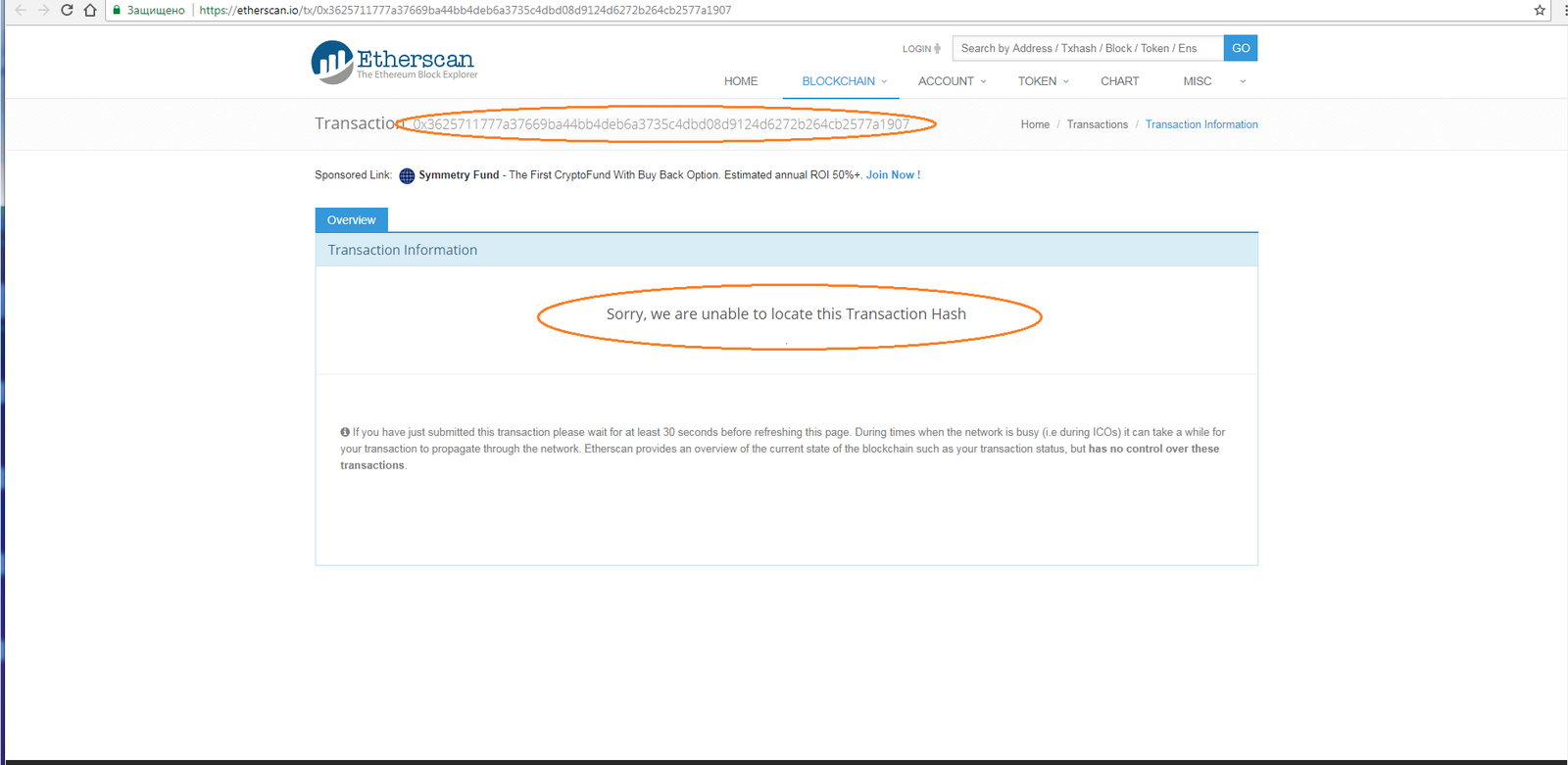Image resolution: width=1568 pixels, height=765 pixels.
Task: Click the secure padlock icon
Action: tap(117, 10)
